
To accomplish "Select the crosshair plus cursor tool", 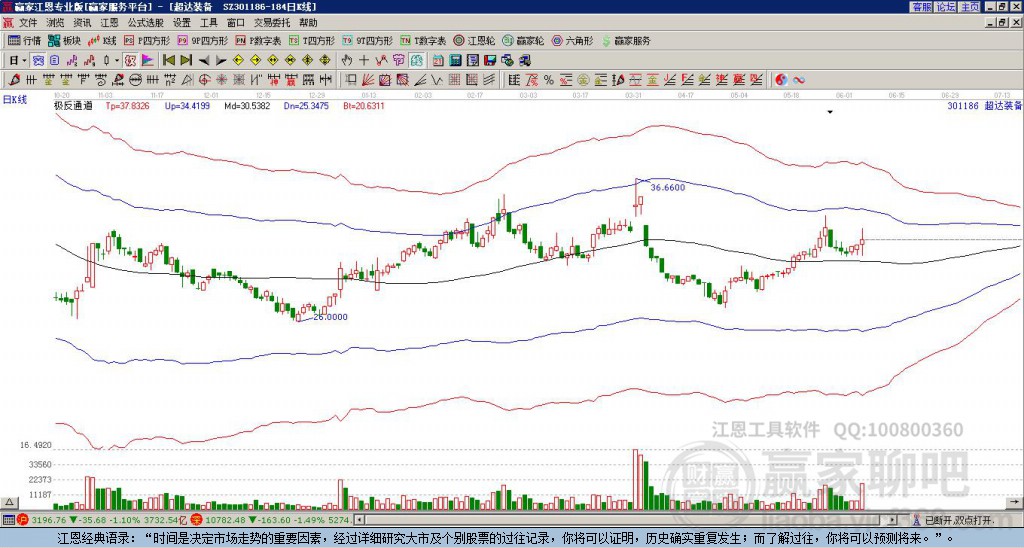I will (x=364, y=61).
